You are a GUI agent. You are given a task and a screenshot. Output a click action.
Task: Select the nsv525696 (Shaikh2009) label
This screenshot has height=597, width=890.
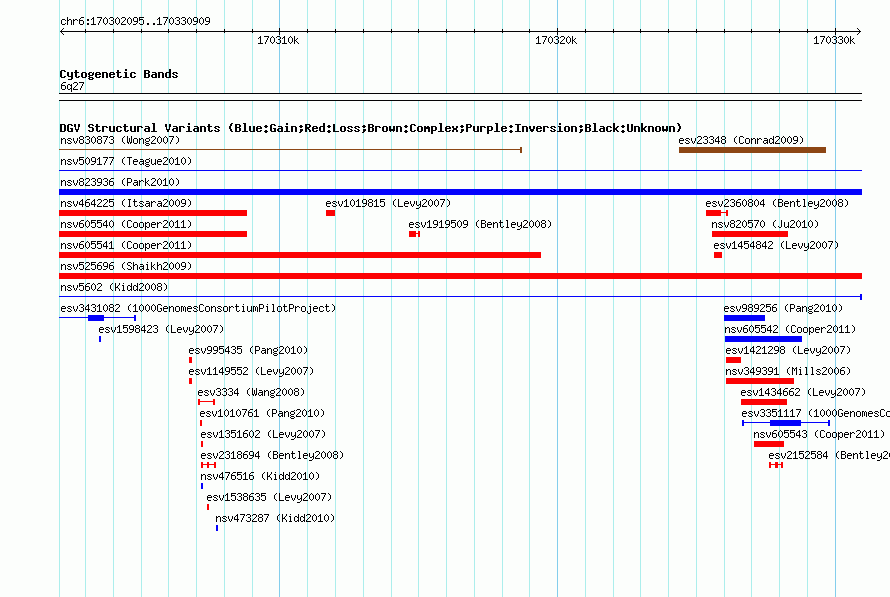tap(126, 266)
